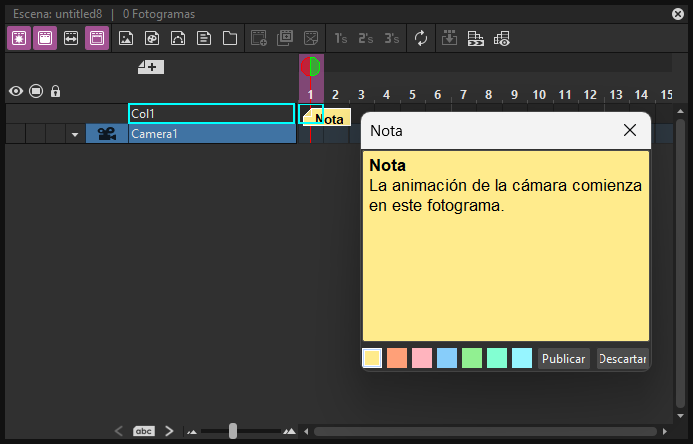This screenshot has width=693, height=444.
Task: Click the Descartar button
Action: tap(623, 358)
